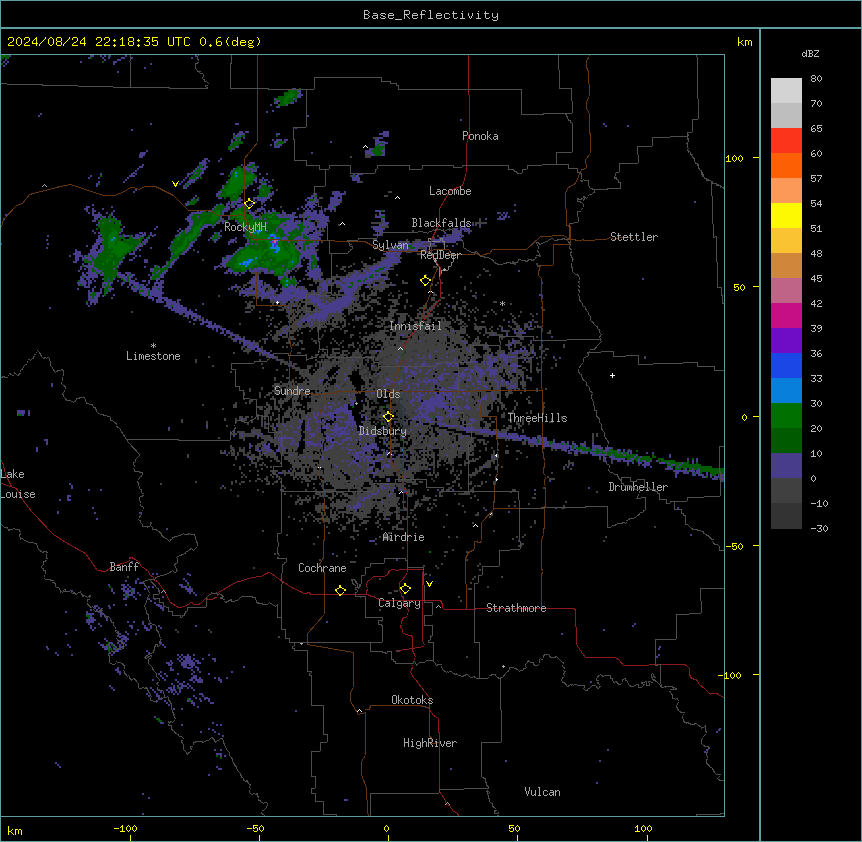This screenshot has height=842, width=862.
Task: Click the Blackfalds label
Action: click(441, 223)
